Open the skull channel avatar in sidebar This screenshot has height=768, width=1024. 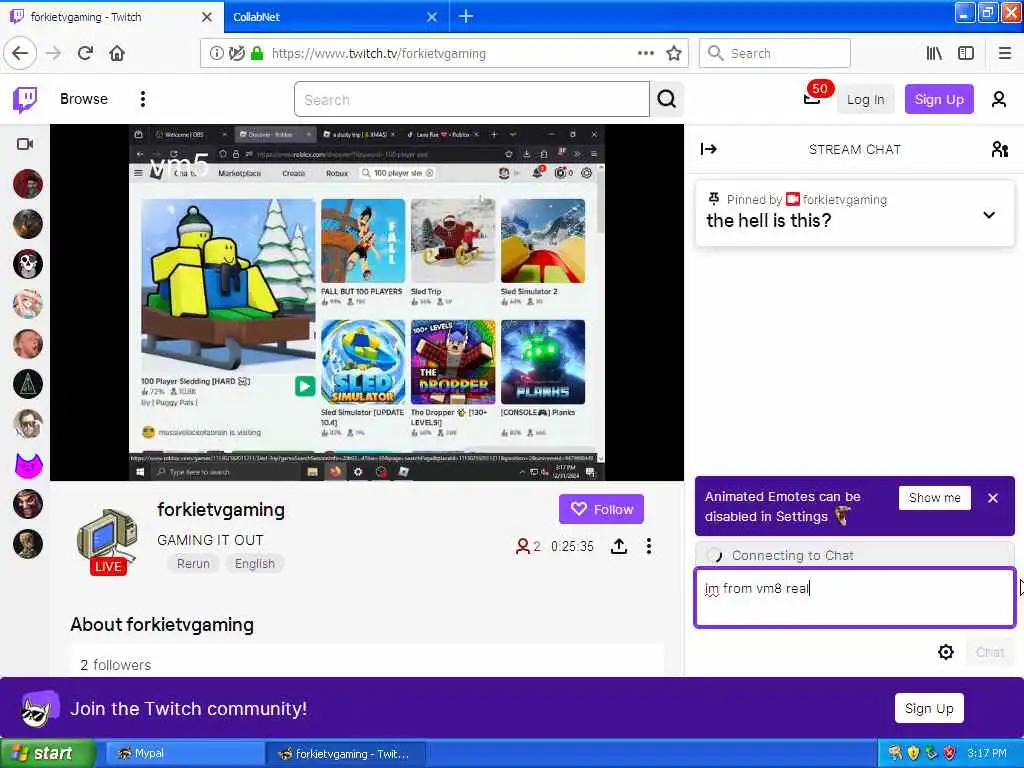click(x=28, y=264)
